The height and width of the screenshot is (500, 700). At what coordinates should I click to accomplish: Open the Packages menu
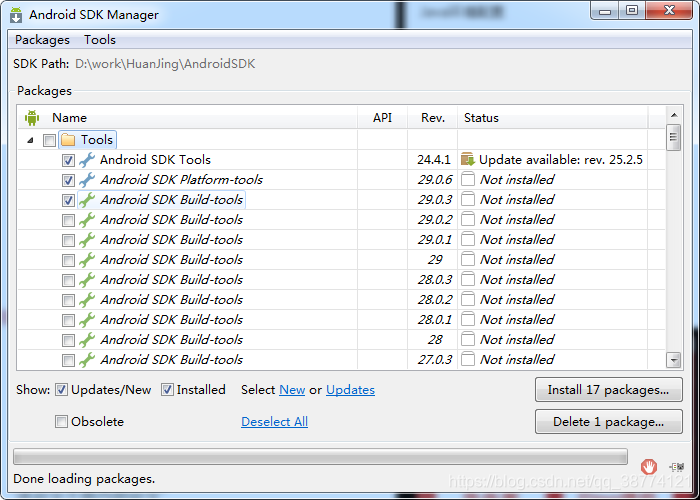[x=42, y=40]
